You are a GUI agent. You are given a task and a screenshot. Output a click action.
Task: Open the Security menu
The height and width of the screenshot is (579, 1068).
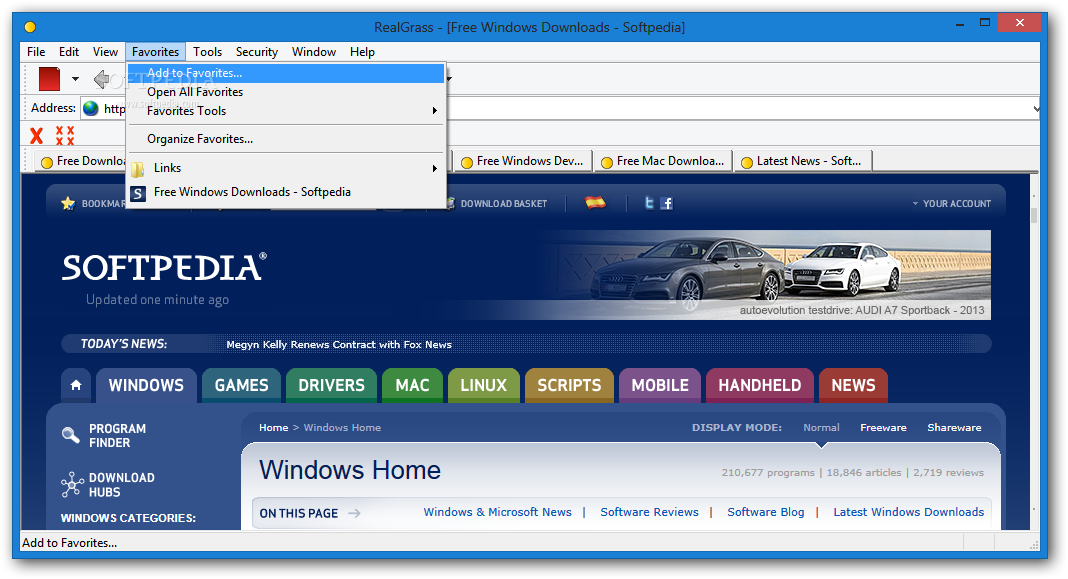(x=257, y=52)
